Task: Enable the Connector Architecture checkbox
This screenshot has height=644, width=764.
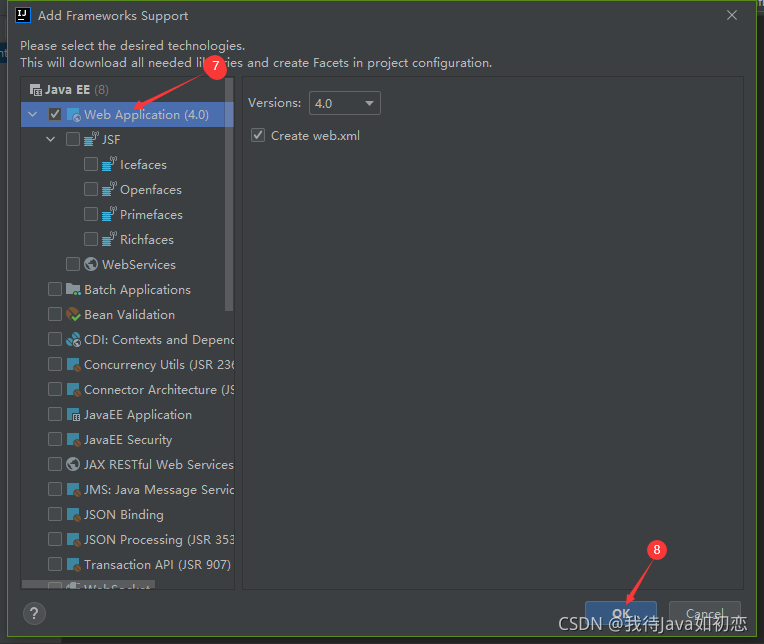Action: (55, 389)
